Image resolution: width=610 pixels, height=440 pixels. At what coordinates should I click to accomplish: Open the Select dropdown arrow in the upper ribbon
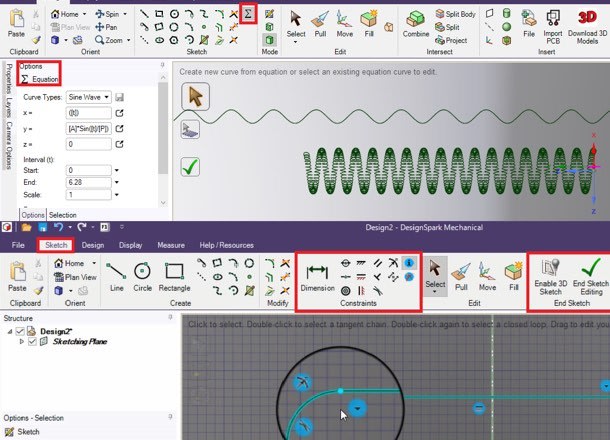point(296,42)
